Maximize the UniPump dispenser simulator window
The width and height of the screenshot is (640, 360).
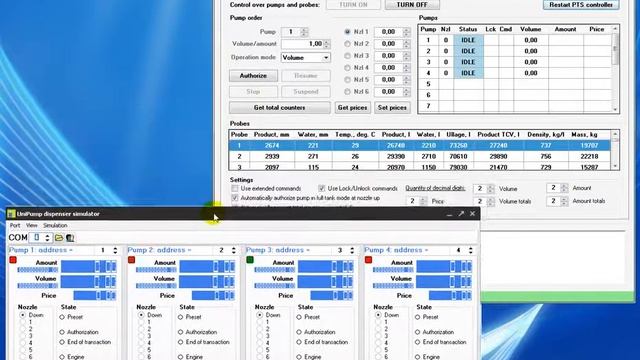pyautogui.click(x=461, y=213)
